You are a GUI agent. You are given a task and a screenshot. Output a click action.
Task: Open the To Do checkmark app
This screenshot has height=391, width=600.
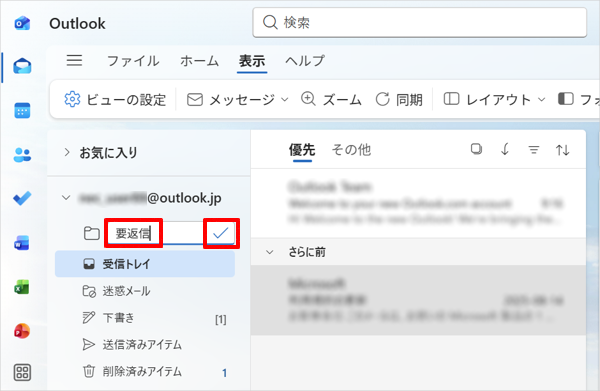(22, 198)
